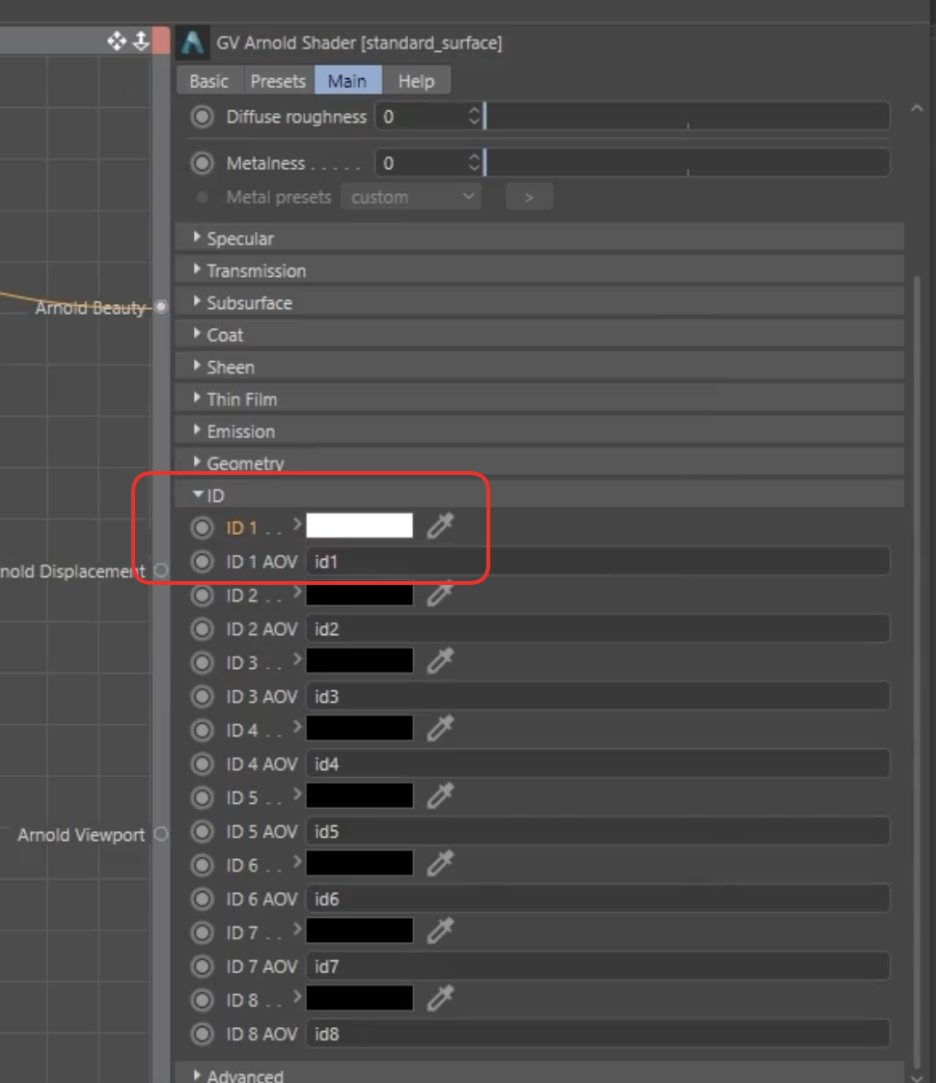Click the Metal presets apply arrow button

(529, 198)
